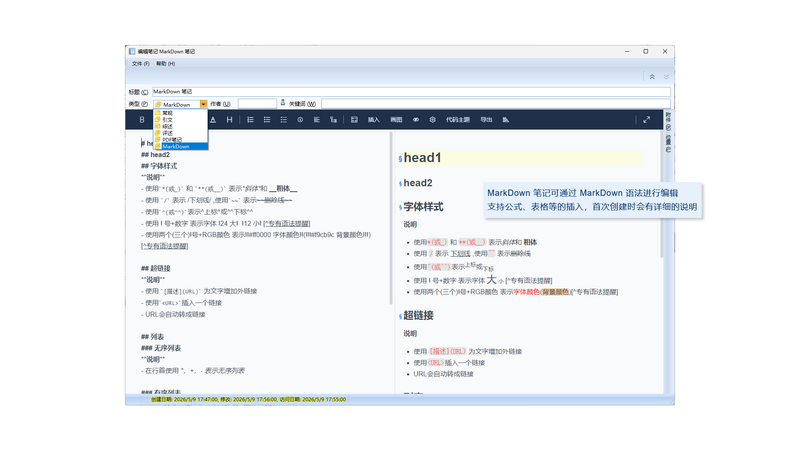Screen dimensions: 800x450
Task: Click highlighted 背景颜色 text in preview
Action: 555,292
